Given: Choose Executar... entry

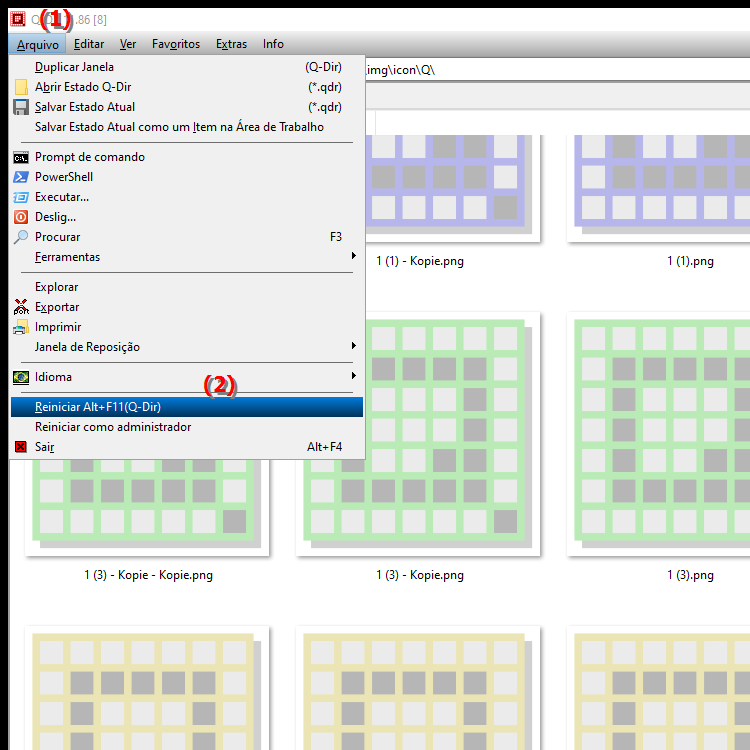Looking at the screenshot, I should [x=187, y=197].
